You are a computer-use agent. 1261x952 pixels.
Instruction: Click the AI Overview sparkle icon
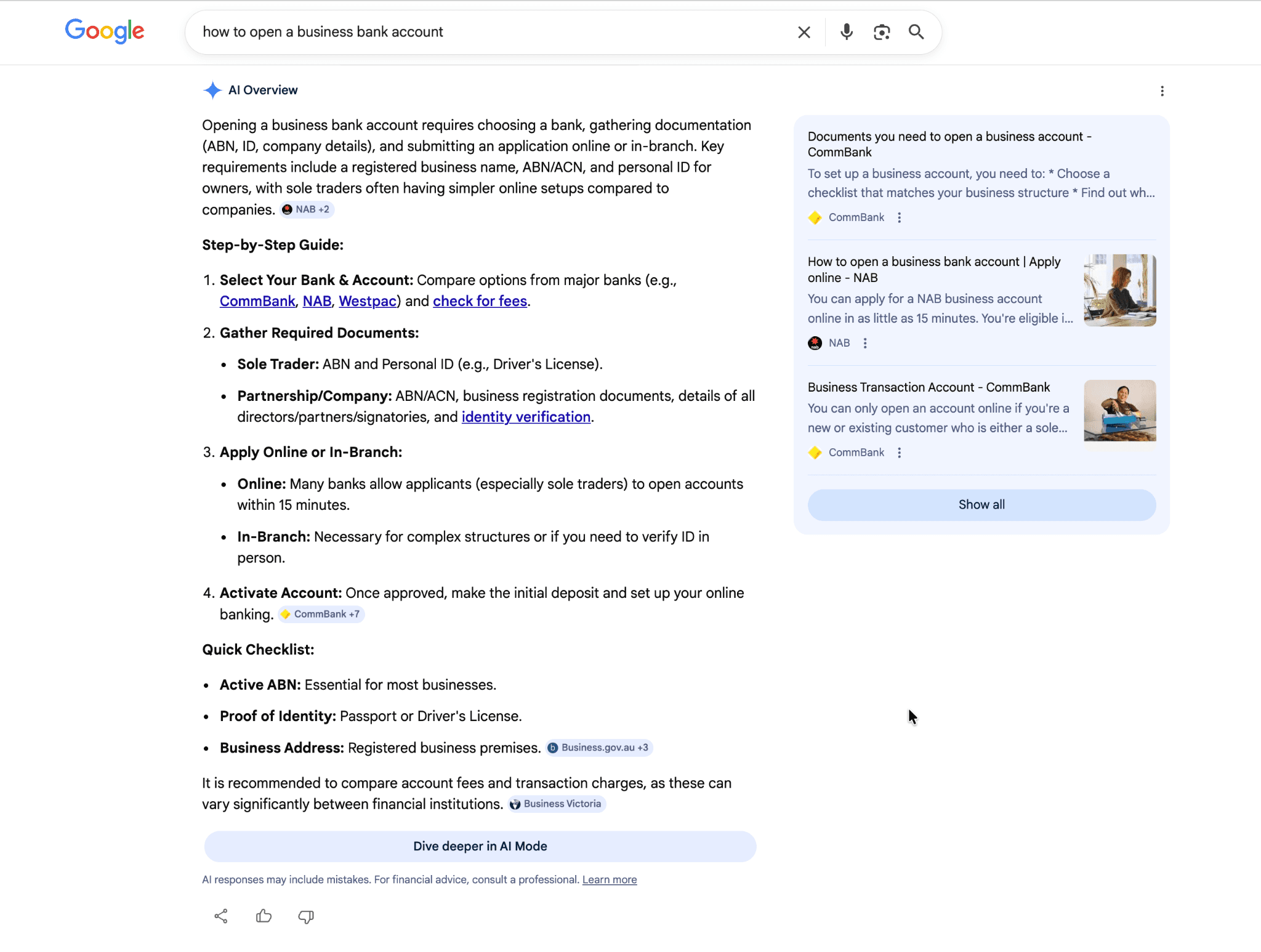point(212,90)
